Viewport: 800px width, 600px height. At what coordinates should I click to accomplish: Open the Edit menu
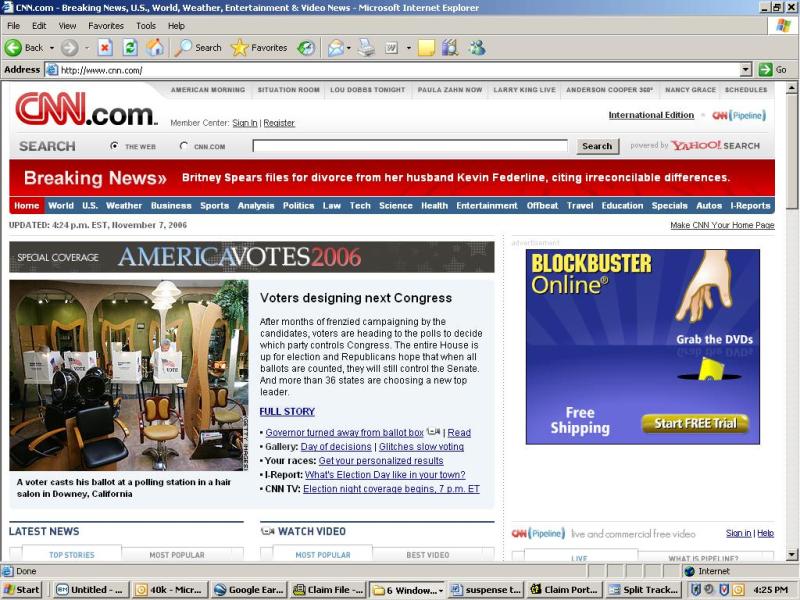click(x=39, y=26)
